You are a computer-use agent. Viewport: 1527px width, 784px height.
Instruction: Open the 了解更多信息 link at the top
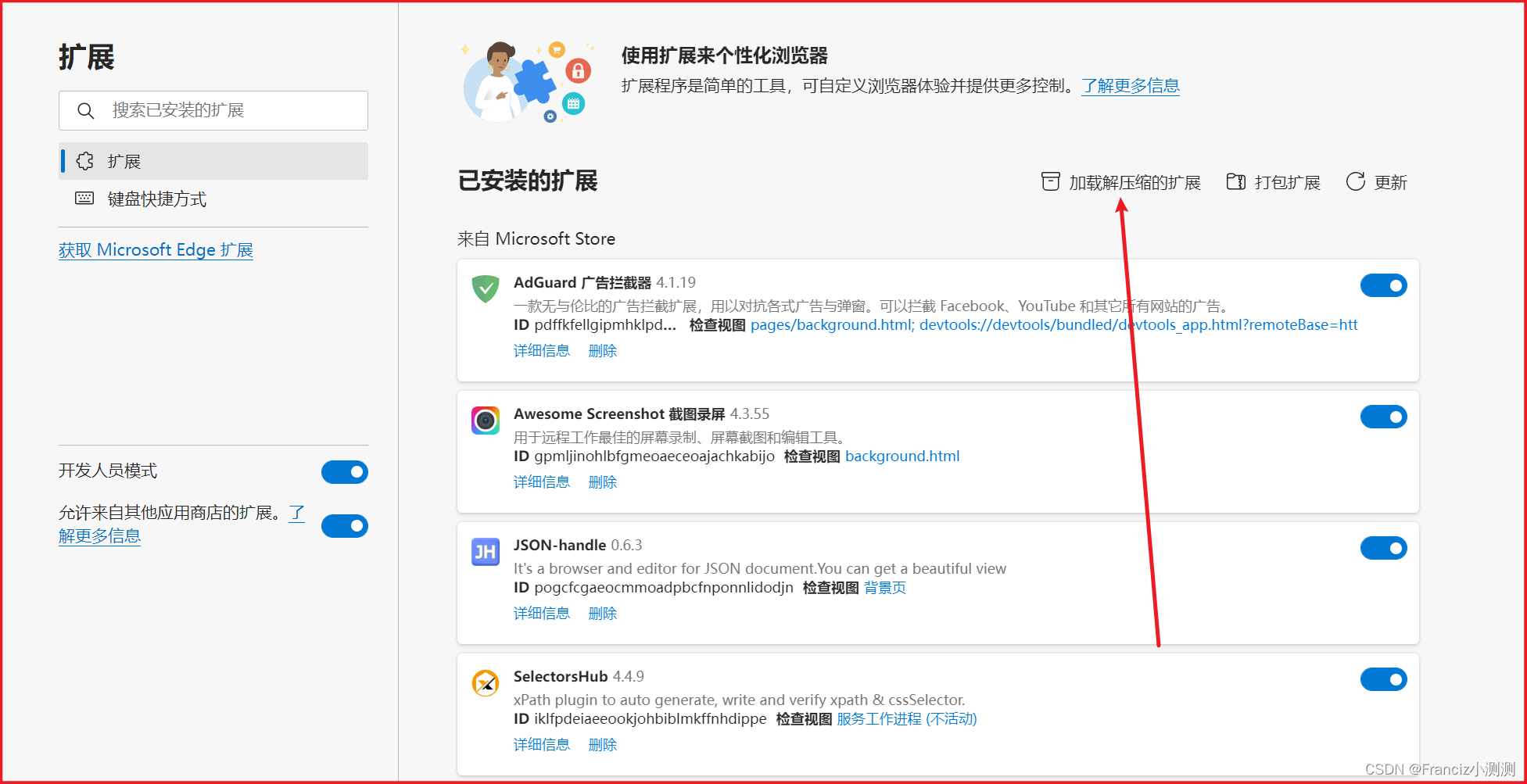pos(1131,86)
